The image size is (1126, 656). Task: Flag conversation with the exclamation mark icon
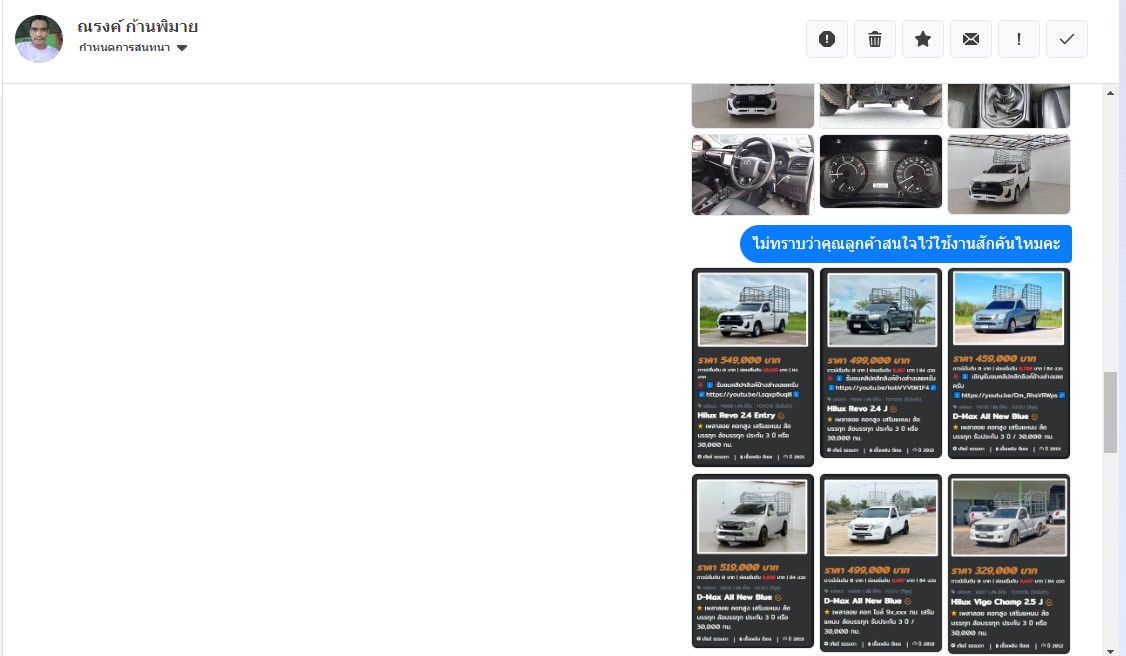(1018, 39)
